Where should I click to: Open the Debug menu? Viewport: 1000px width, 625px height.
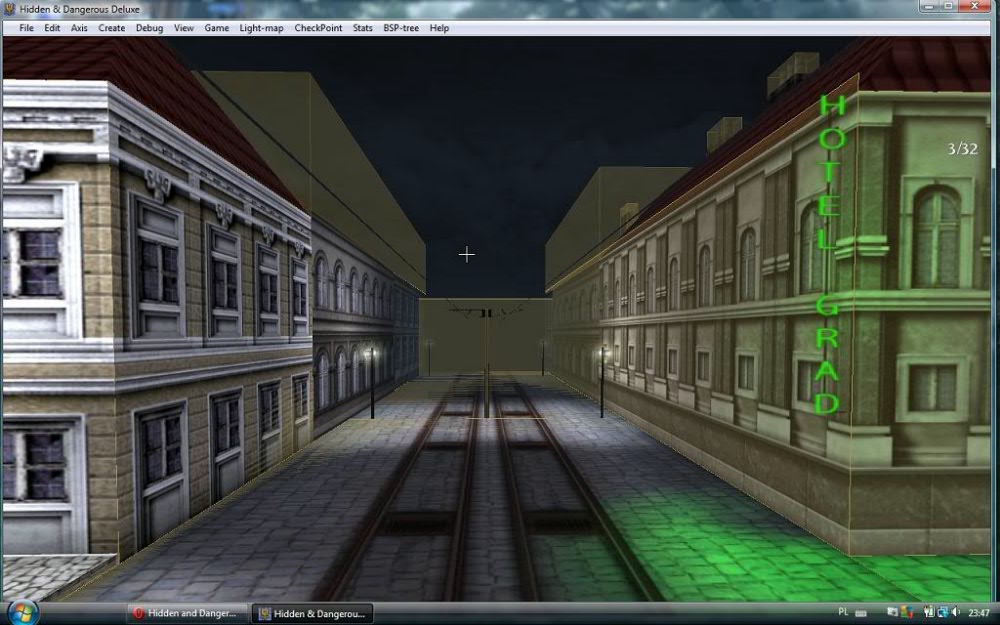[149, 28]
